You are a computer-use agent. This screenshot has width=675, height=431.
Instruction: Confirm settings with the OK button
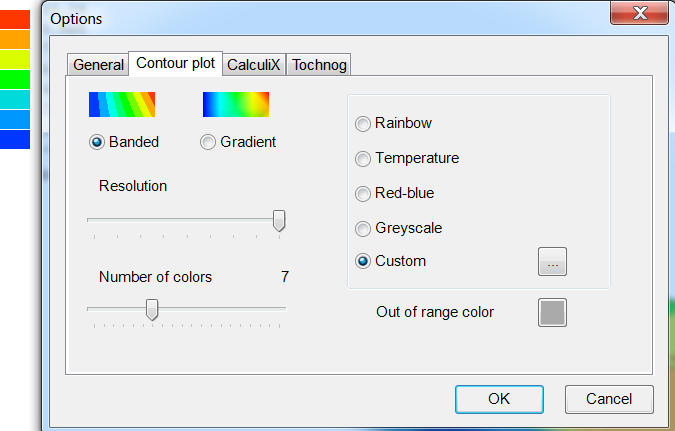[499, 399]
